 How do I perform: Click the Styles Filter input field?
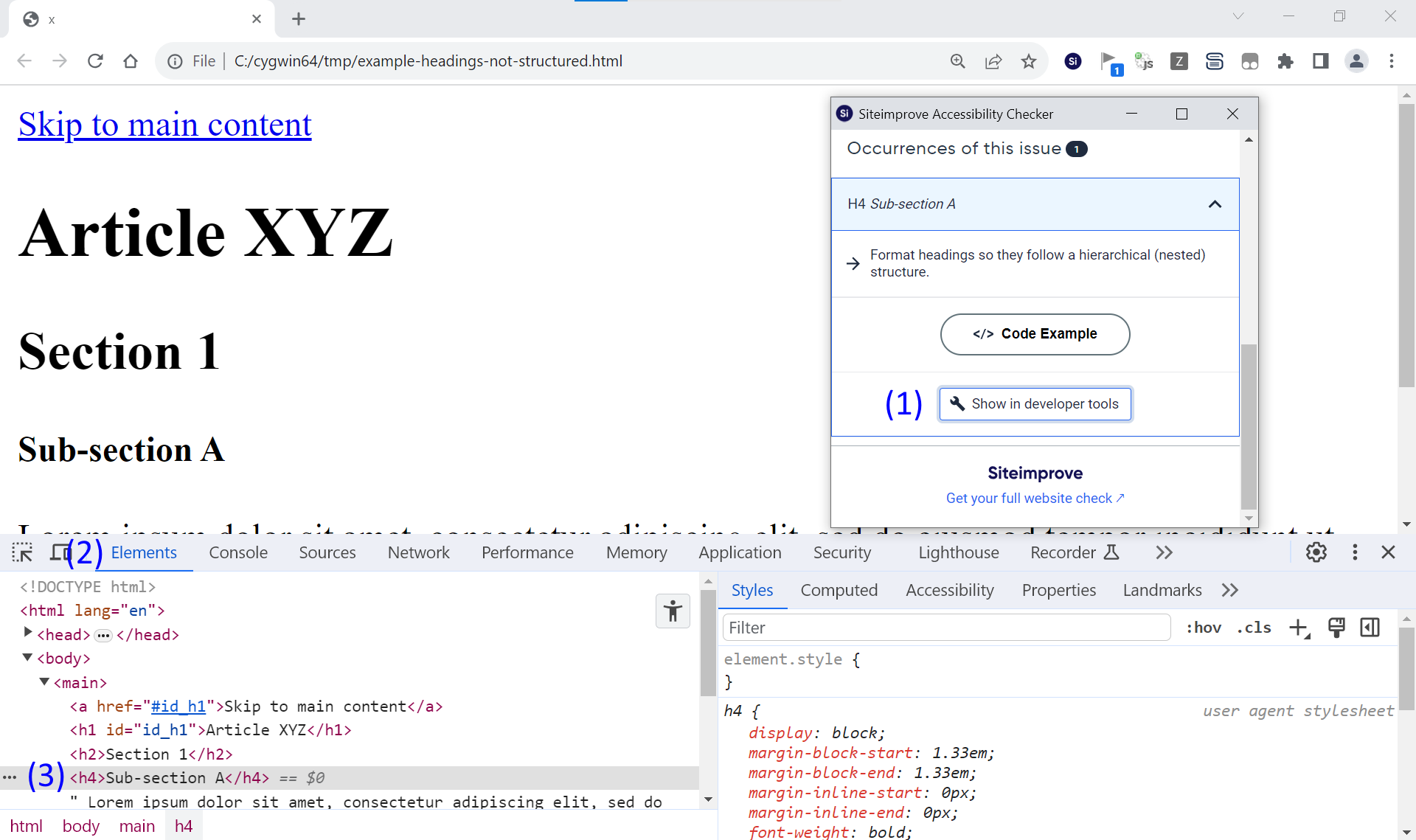(947, 628)
